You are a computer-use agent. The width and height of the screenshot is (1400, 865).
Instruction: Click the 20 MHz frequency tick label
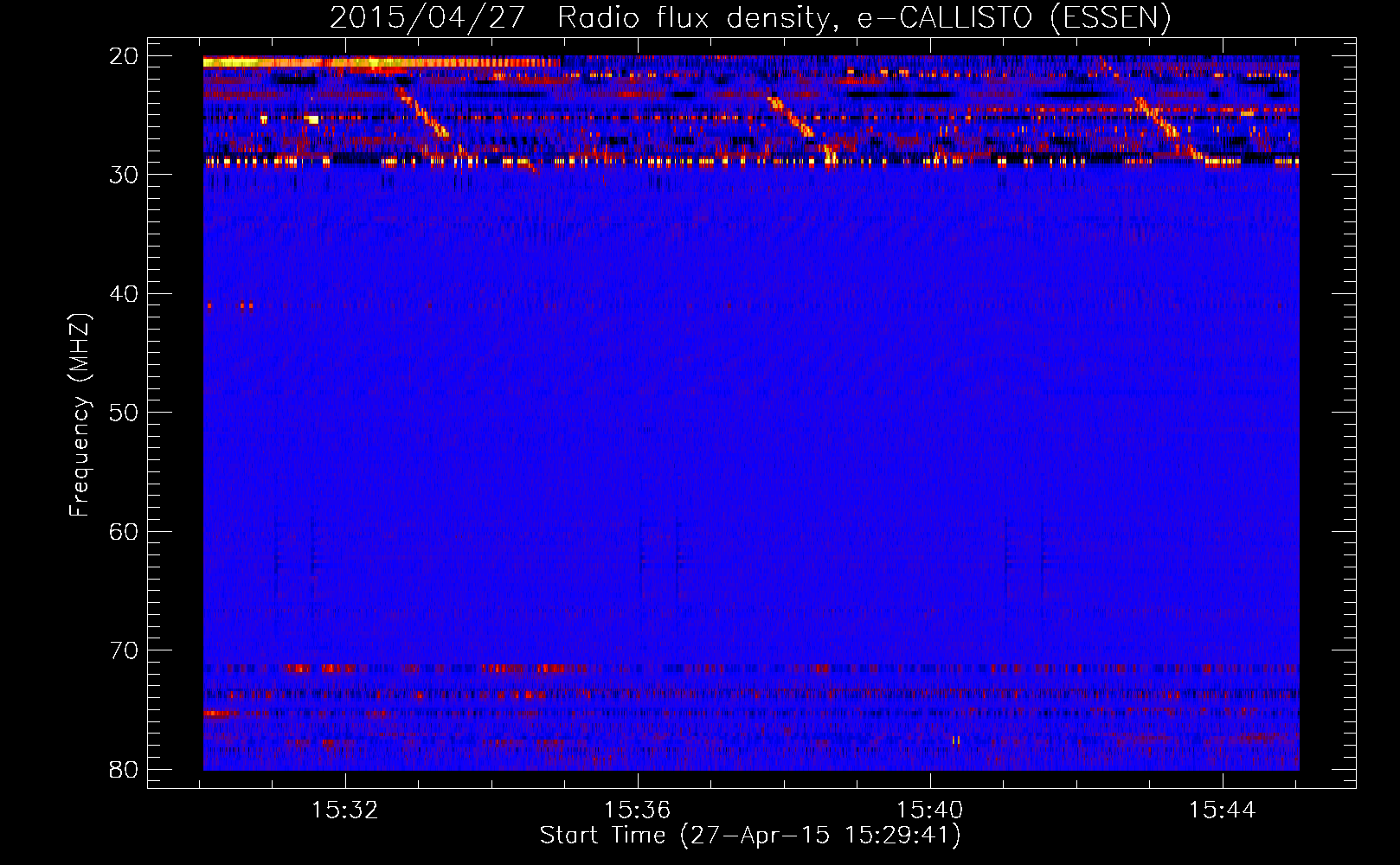click(x=124, y=55)
